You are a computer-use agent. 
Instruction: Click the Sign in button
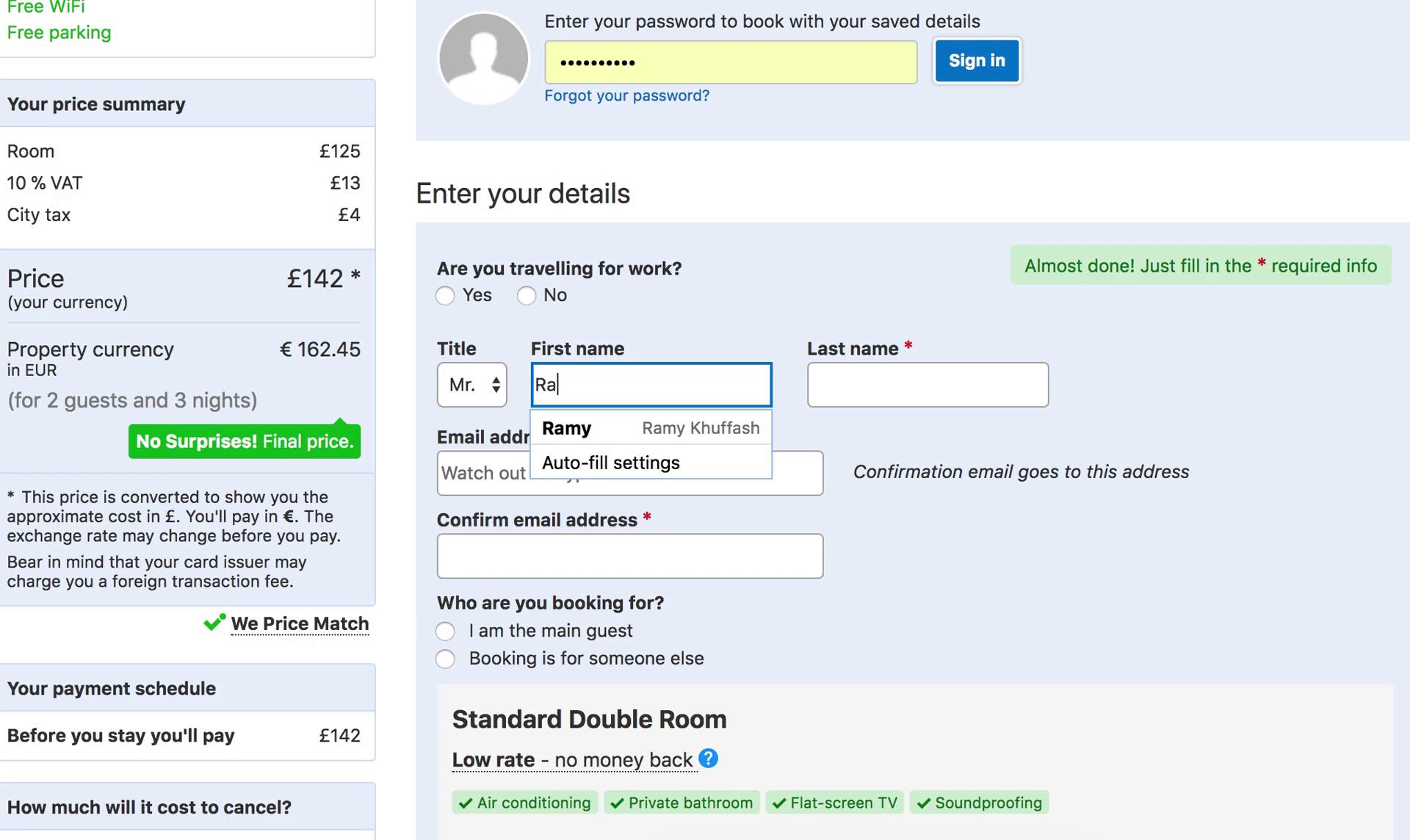tap(976, 60)
